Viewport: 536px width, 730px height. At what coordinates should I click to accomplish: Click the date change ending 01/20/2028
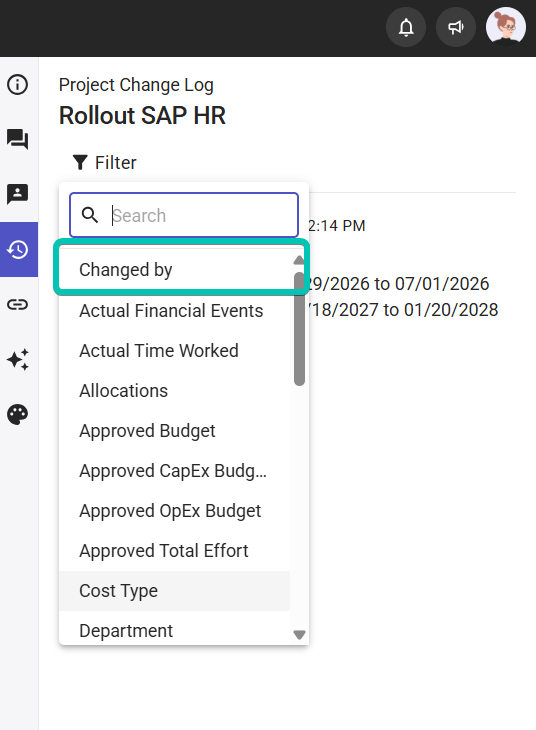tap(404, 310)
